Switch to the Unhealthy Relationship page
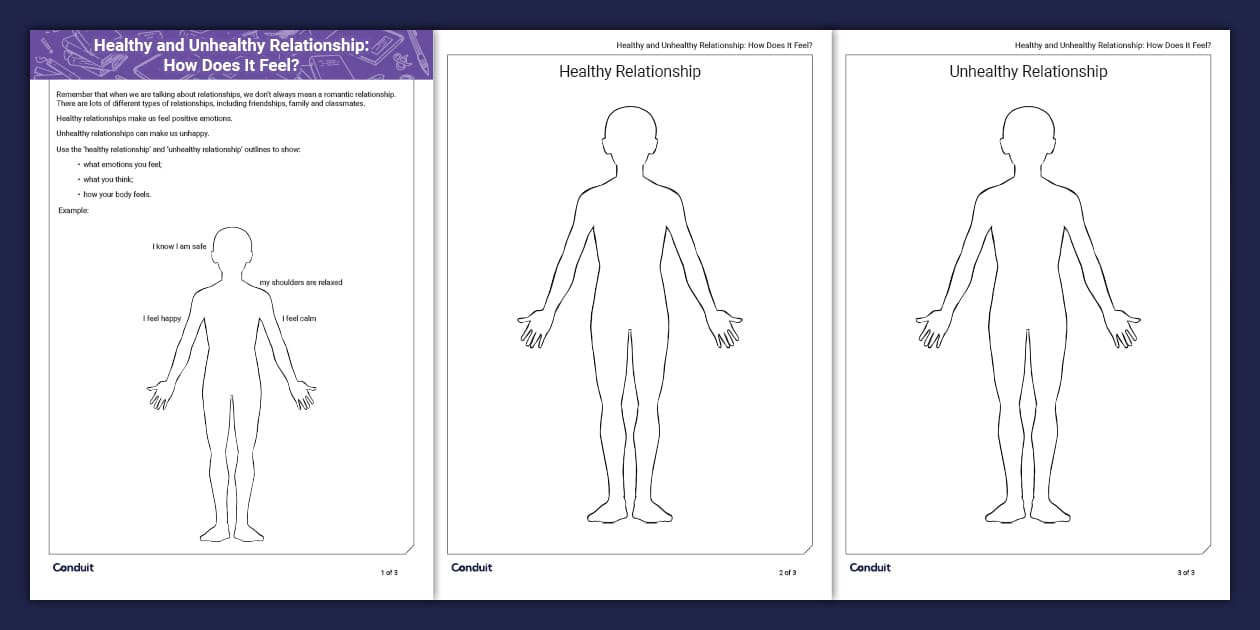The height and width of the screenshot is (630, 1260). pyautogui.click(x=1028, y=71)
